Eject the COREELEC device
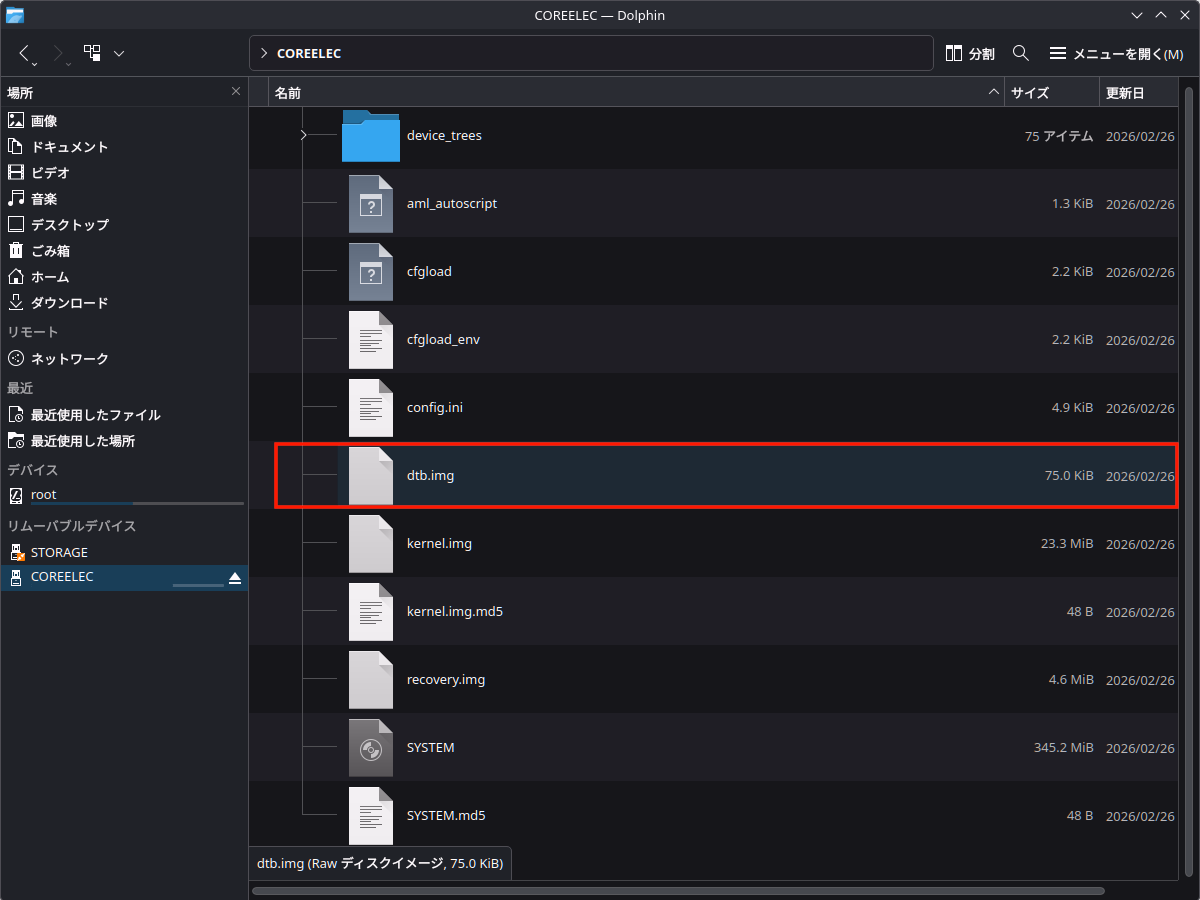1200x900 pixels. [x=235, y=578]
